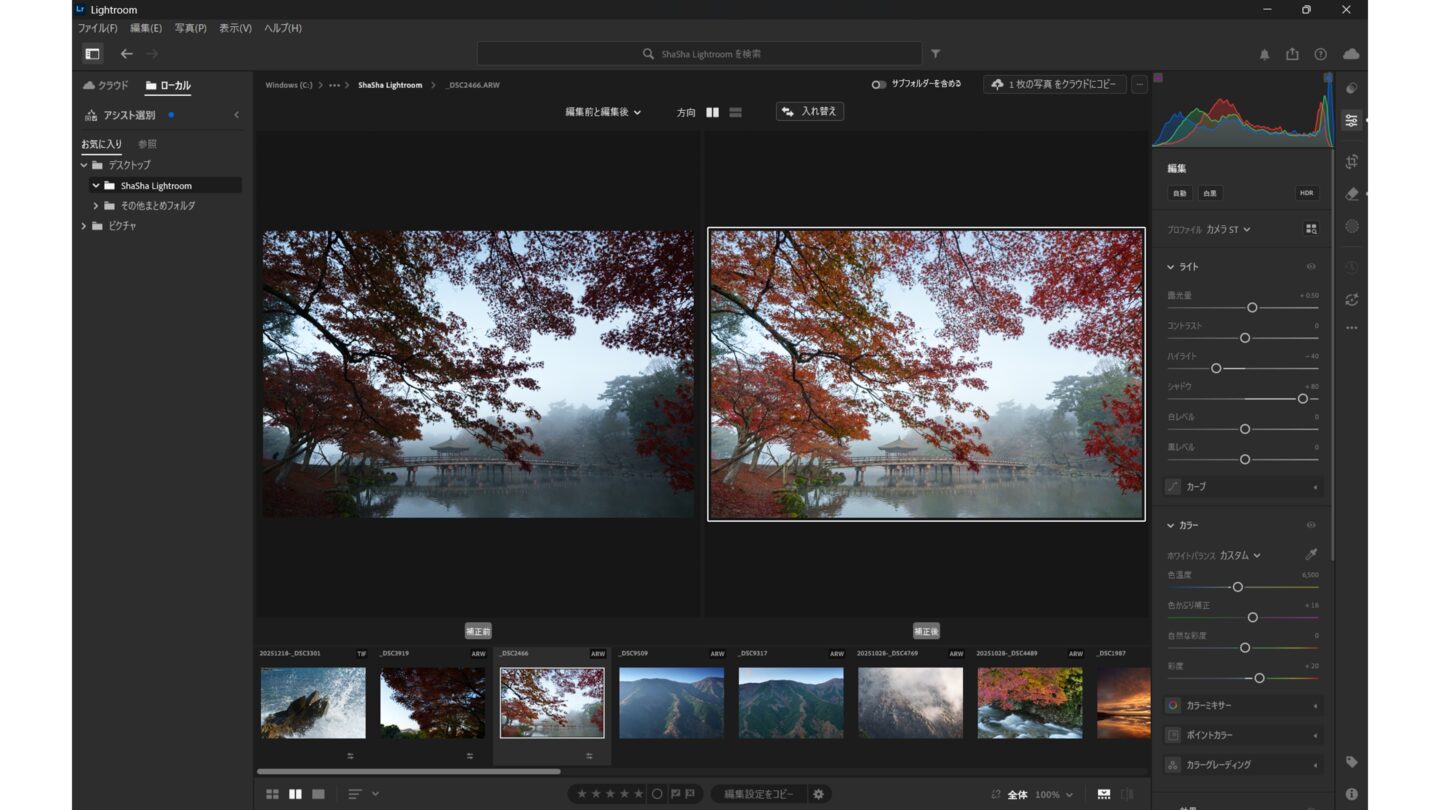This screenshot has width=1440, height=810.
Task: Select the healing eraser tool
Action: 1351,194
